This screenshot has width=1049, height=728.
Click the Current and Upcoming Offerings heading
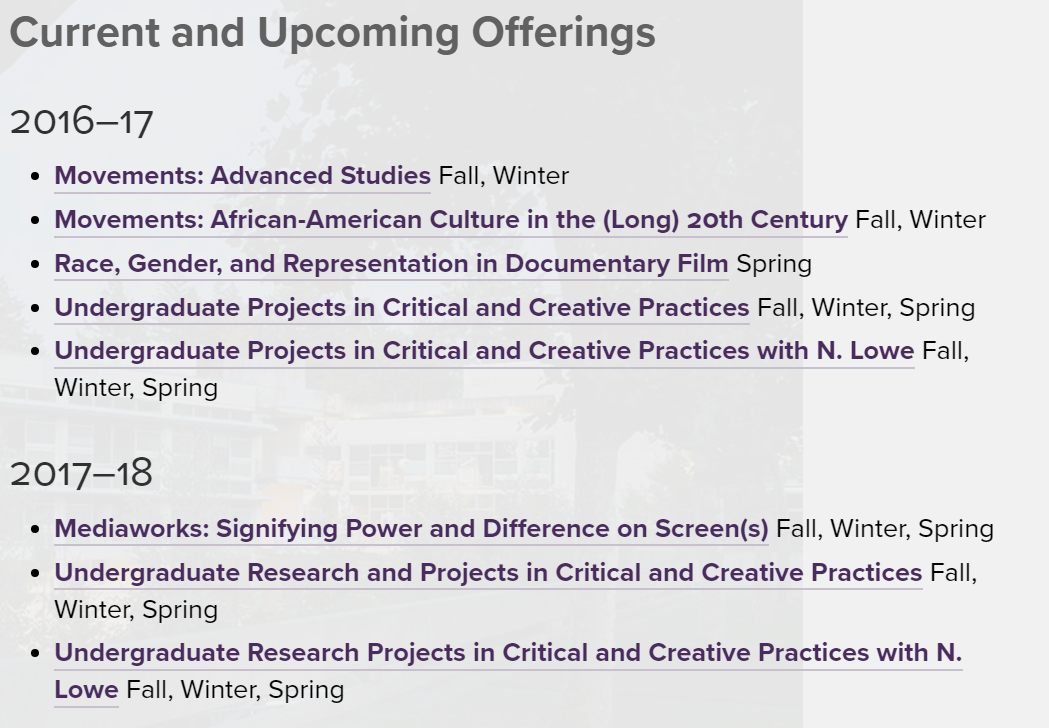pos(332,33)
